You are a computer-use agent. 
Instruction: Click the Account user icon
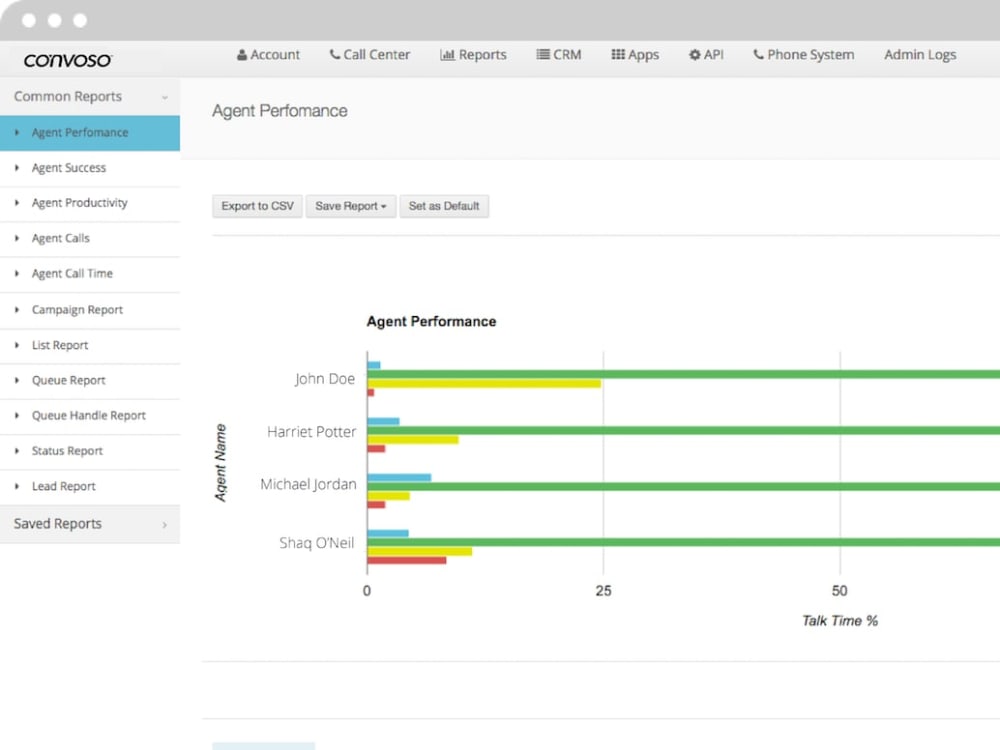[242, 55]
